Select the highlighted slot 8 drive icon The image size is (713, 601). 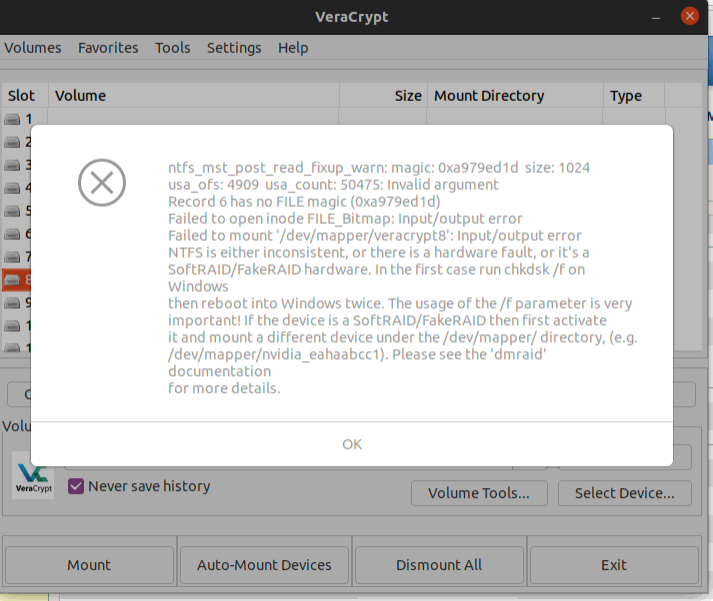[12, 280]
